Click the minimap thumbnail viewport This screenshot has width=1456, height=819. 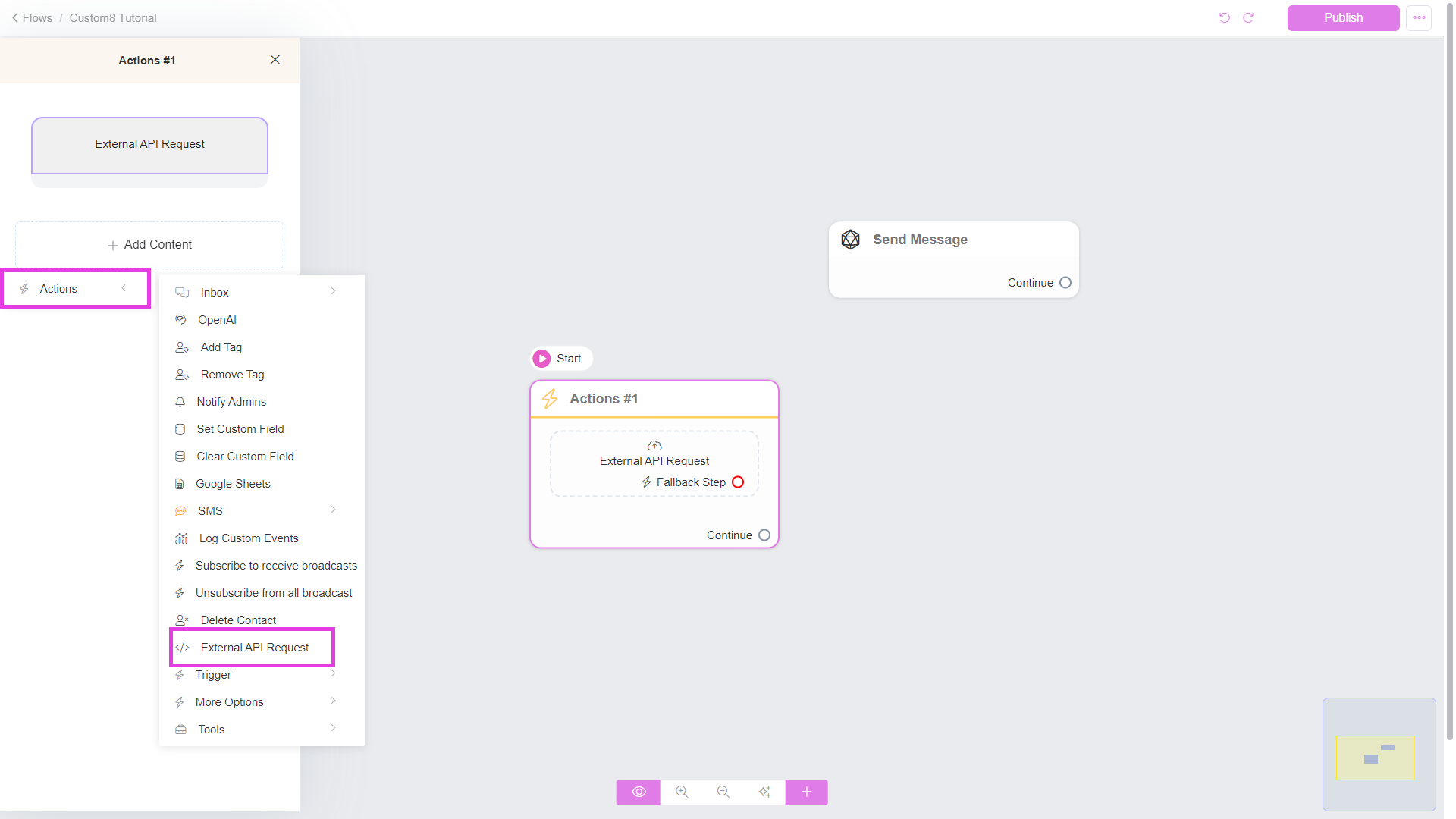pyautogui.click(x=1375, y=758)
